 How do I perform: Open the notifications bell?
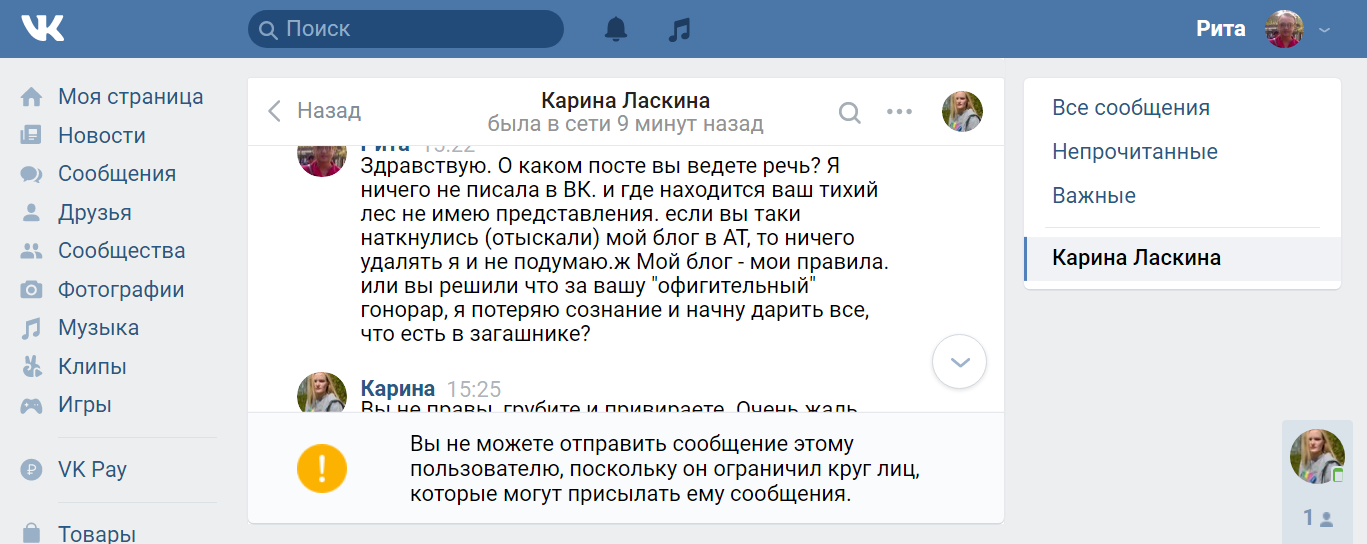(x=616, y=29)
